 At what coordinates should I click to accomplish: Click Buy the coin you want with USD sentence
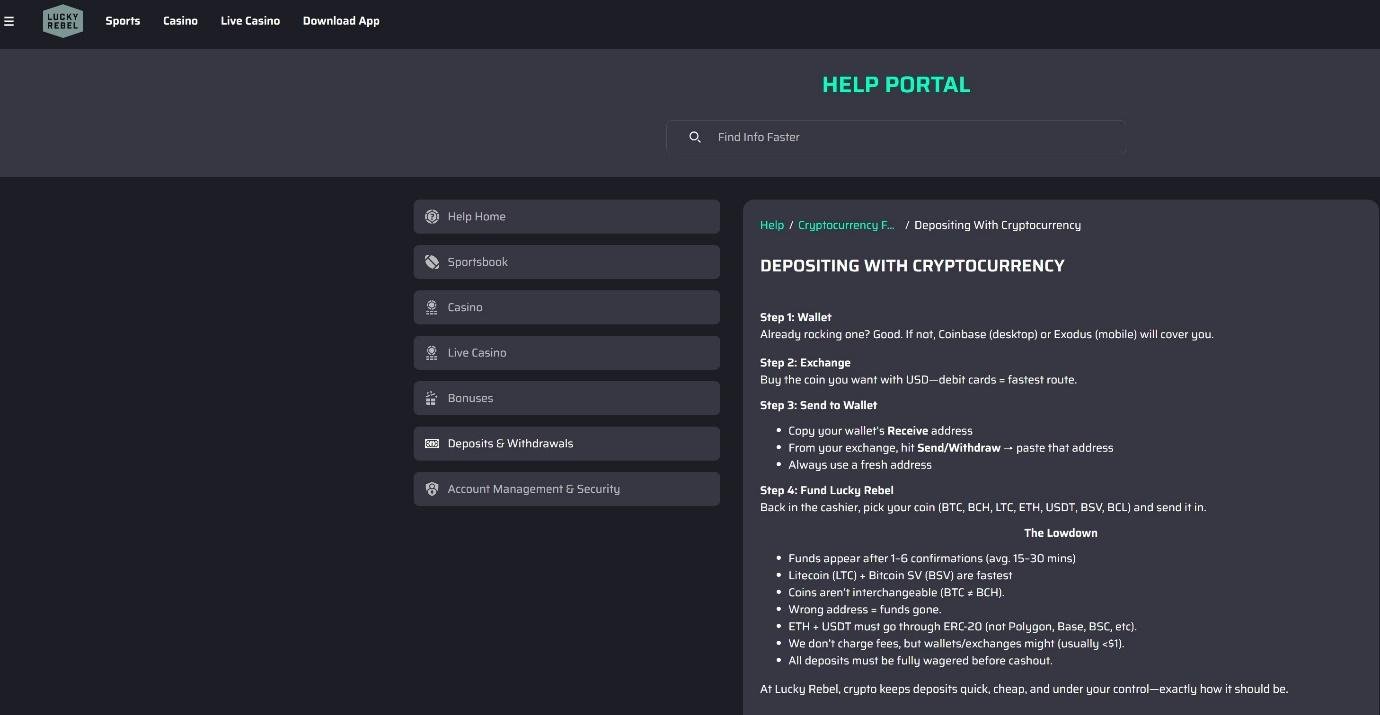click(x=918, y=380)
